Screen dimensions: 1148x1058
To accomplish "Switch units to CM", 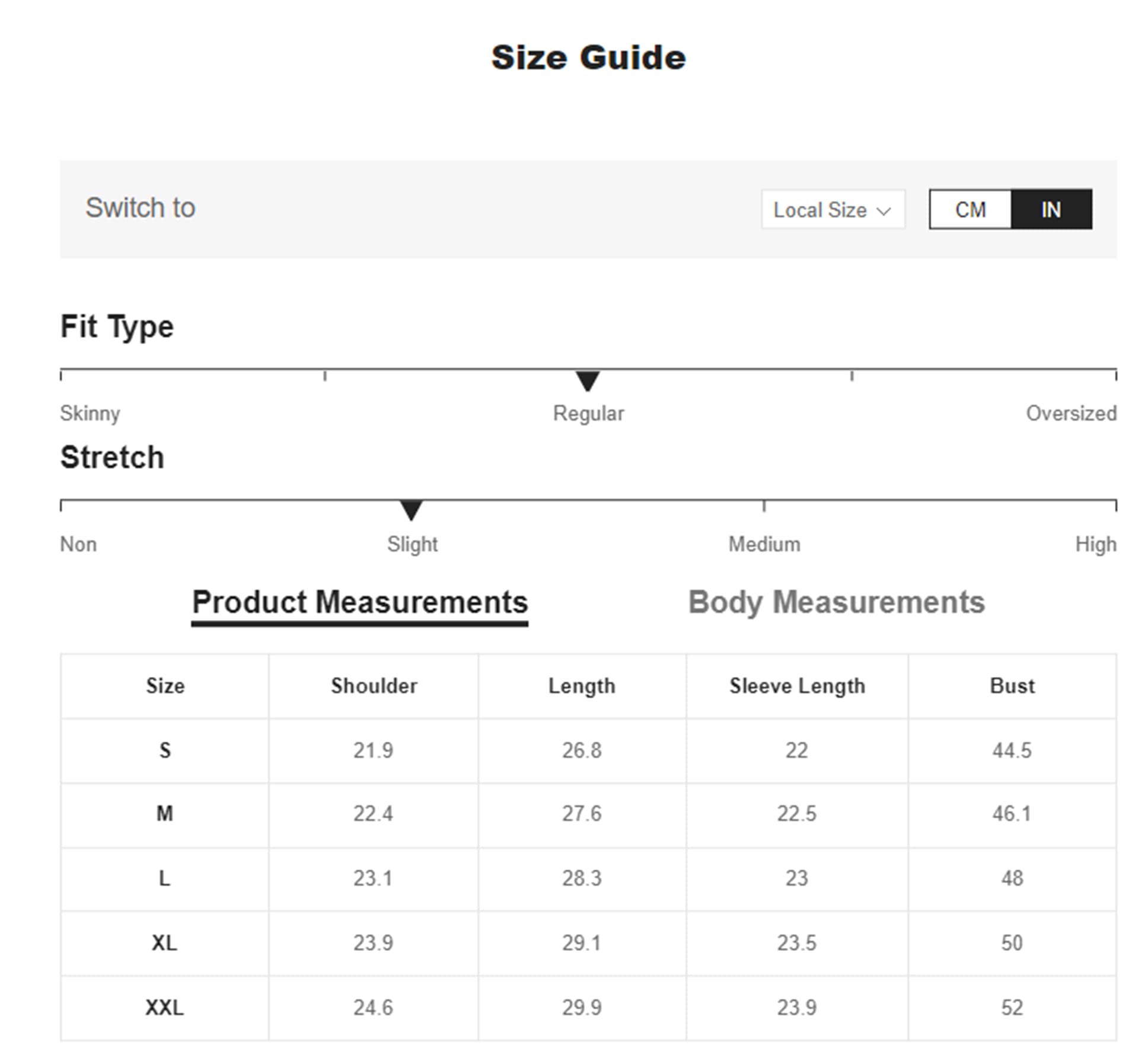I will (x=970, y=210).
